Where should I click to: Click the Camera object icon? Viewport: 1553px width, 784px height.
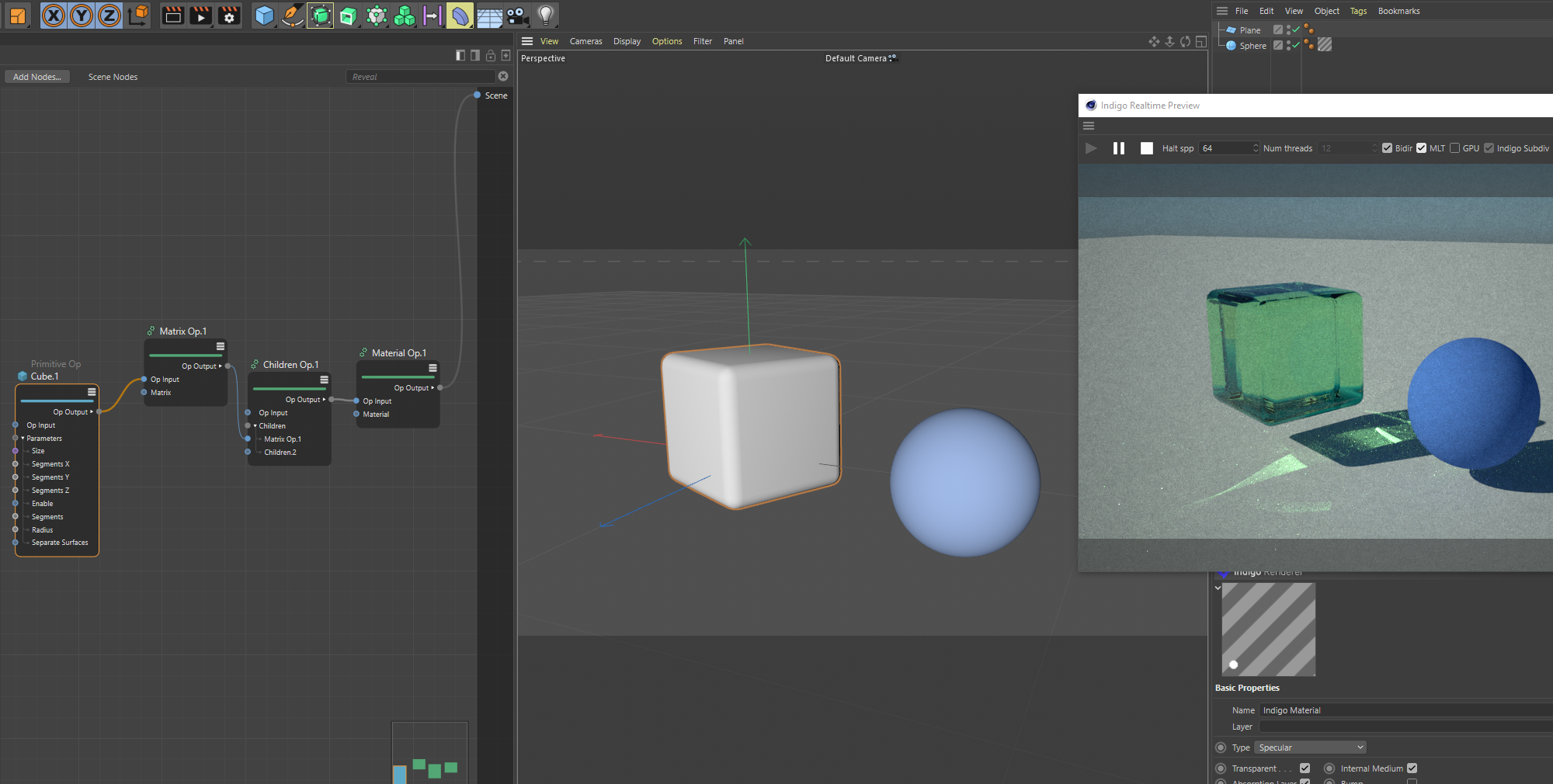[517, 16]
